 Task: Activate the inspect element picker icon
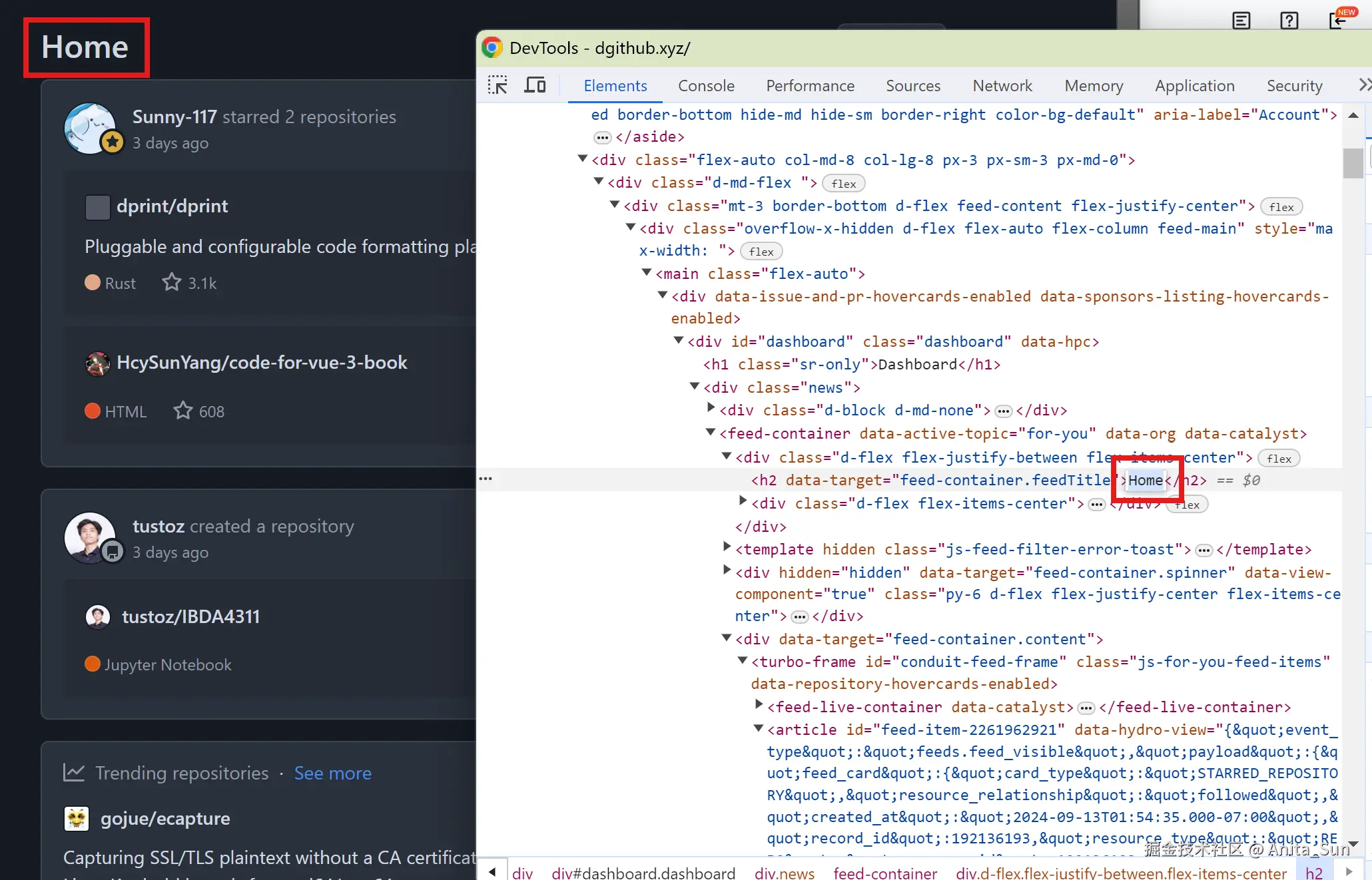(x=497, y=85)
